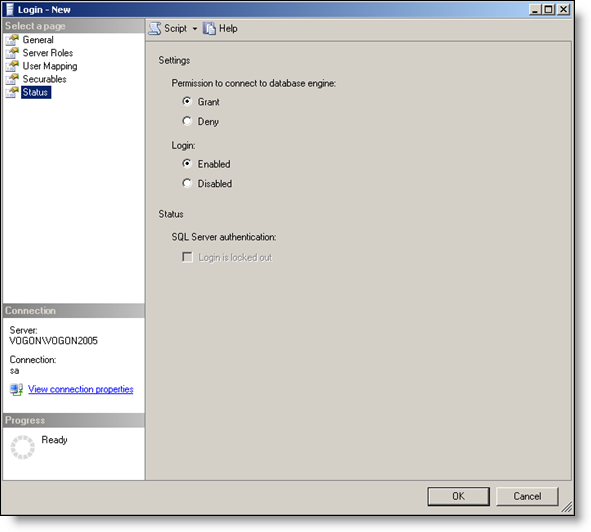This screenshot has height=532, width=591.
Task: Confirm with the OK button
Action: pos(458,496)
